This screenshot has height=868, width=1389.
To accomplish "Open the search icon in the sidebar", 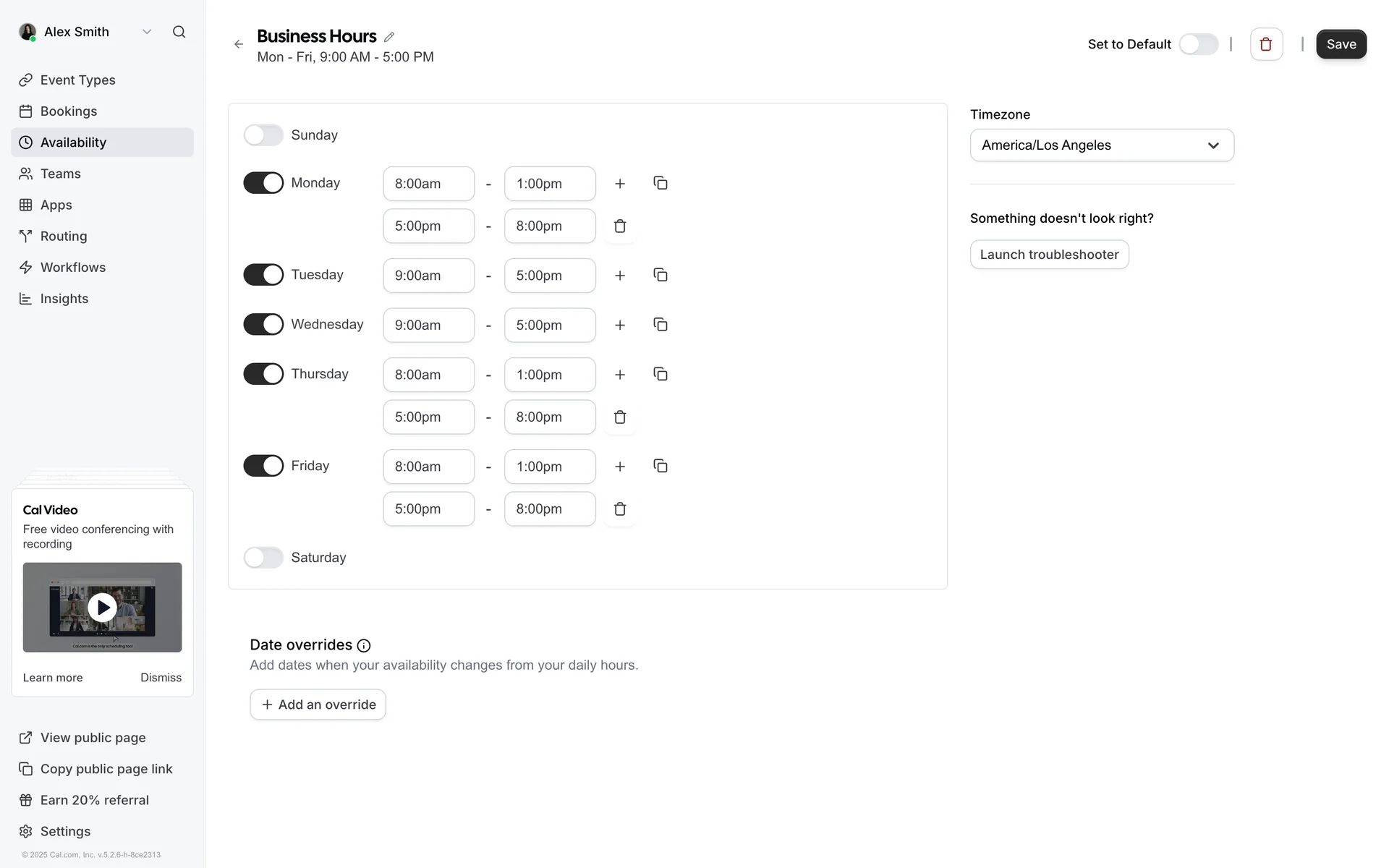I will [179, 32].
